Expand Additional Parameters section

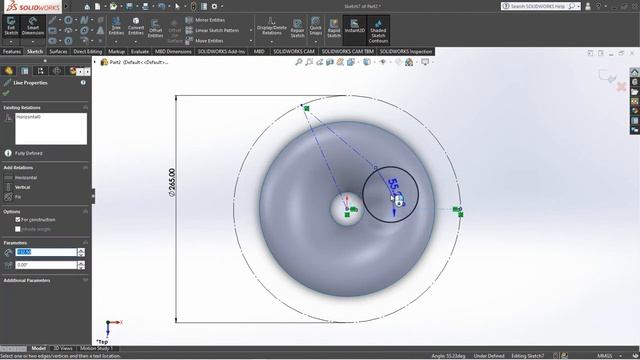[85, 280]
